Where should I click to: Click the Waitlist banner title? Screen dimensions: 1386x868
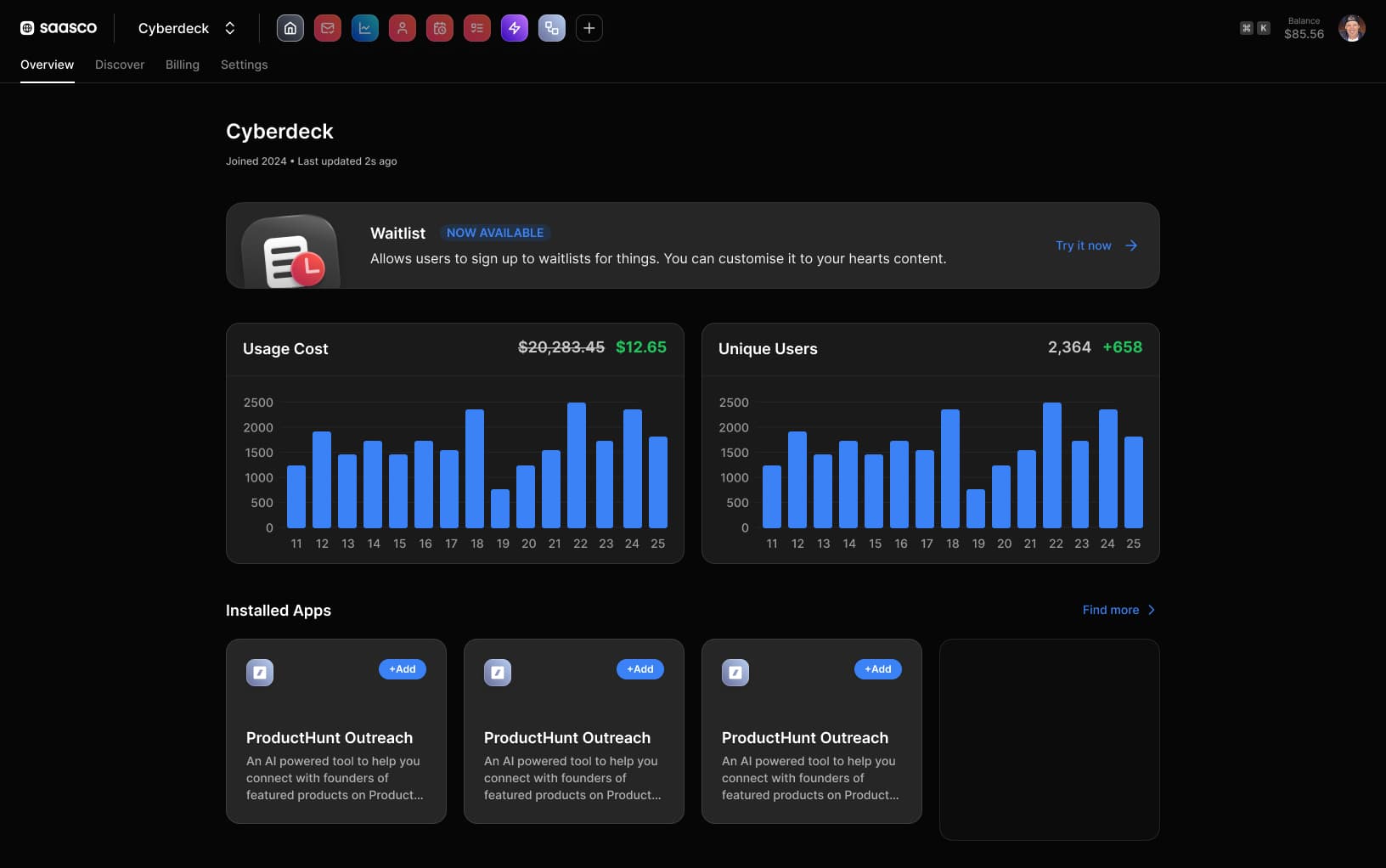click(x=397, y=234)
